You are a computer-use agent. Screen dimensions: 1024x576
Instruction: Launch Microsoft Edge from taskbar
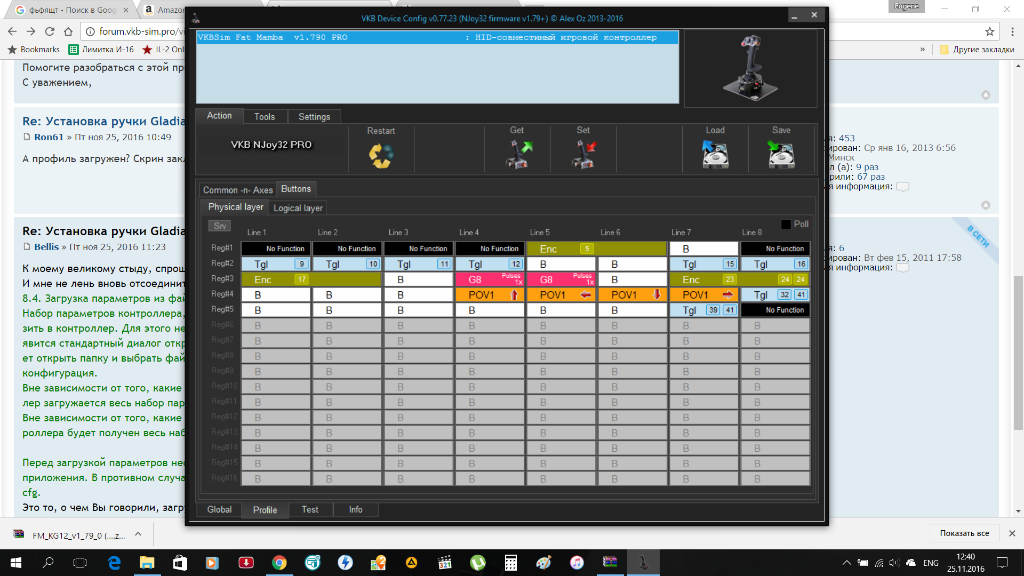114,562
